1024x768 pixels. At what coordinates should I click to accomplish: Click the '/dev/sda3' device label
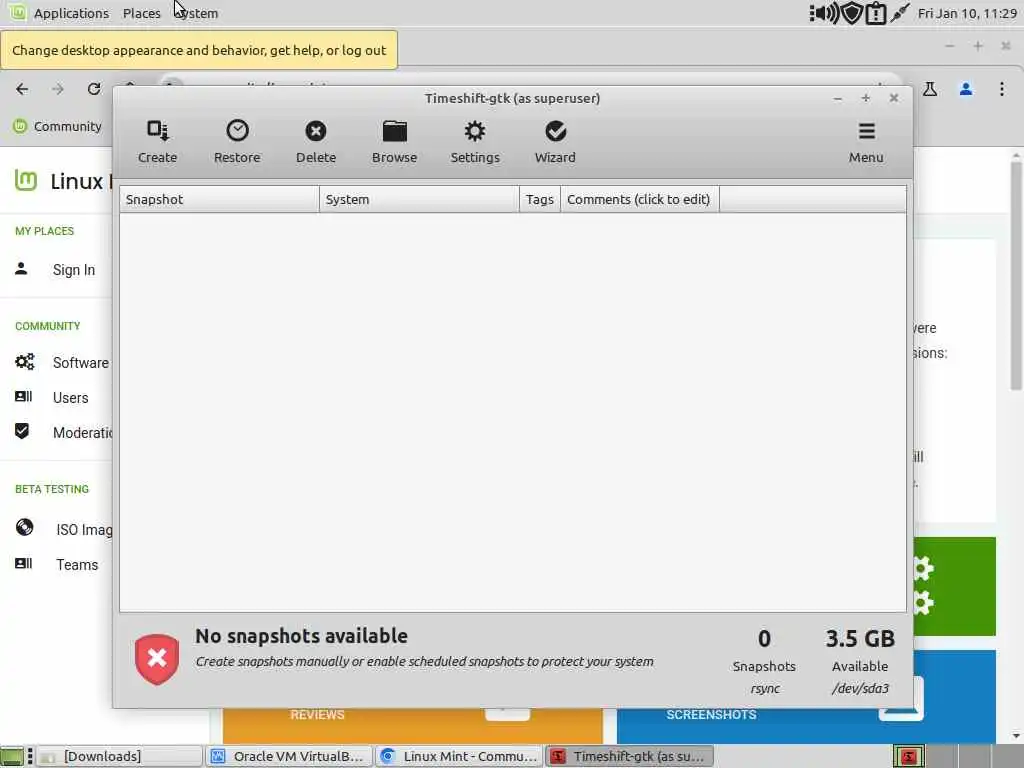click(x=860, y=688)
